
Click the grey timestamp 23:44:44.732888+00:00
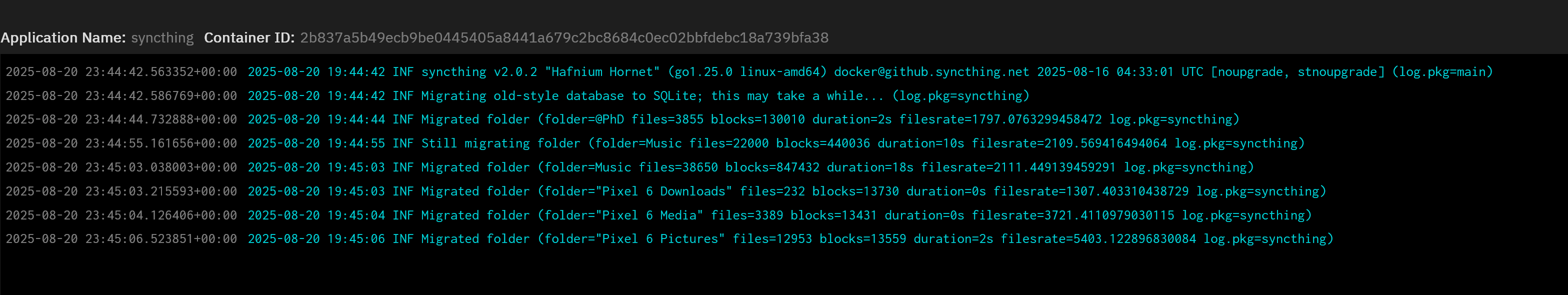[x=121, y=119]
